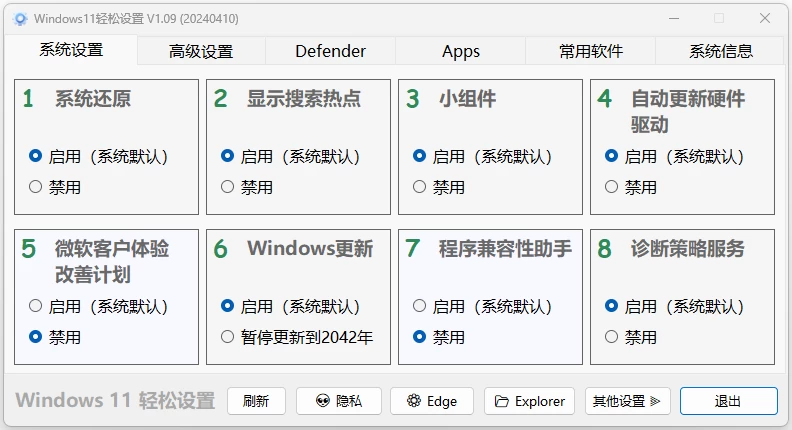The image size is (792, 430).
Task: Switch to the Apps tab
Action: pyautogui.click(x=461, y=52)
